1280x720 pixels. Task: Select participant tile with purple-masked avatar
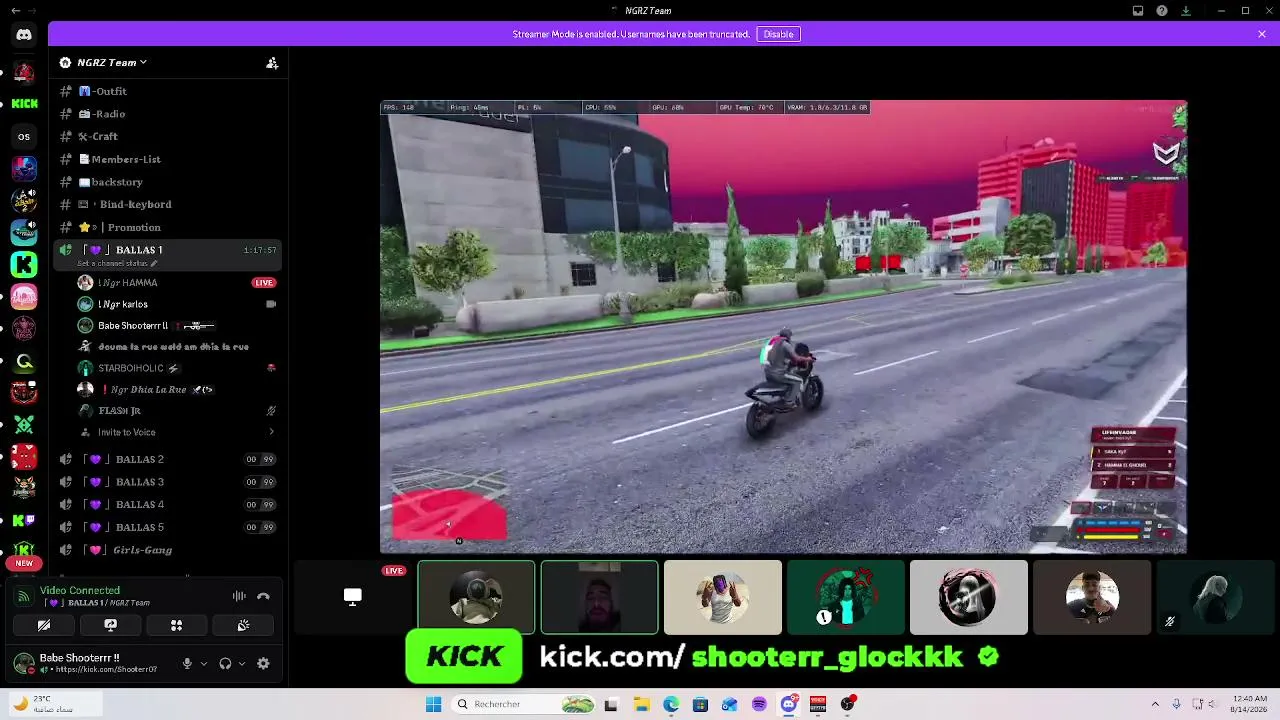point(722,597)
